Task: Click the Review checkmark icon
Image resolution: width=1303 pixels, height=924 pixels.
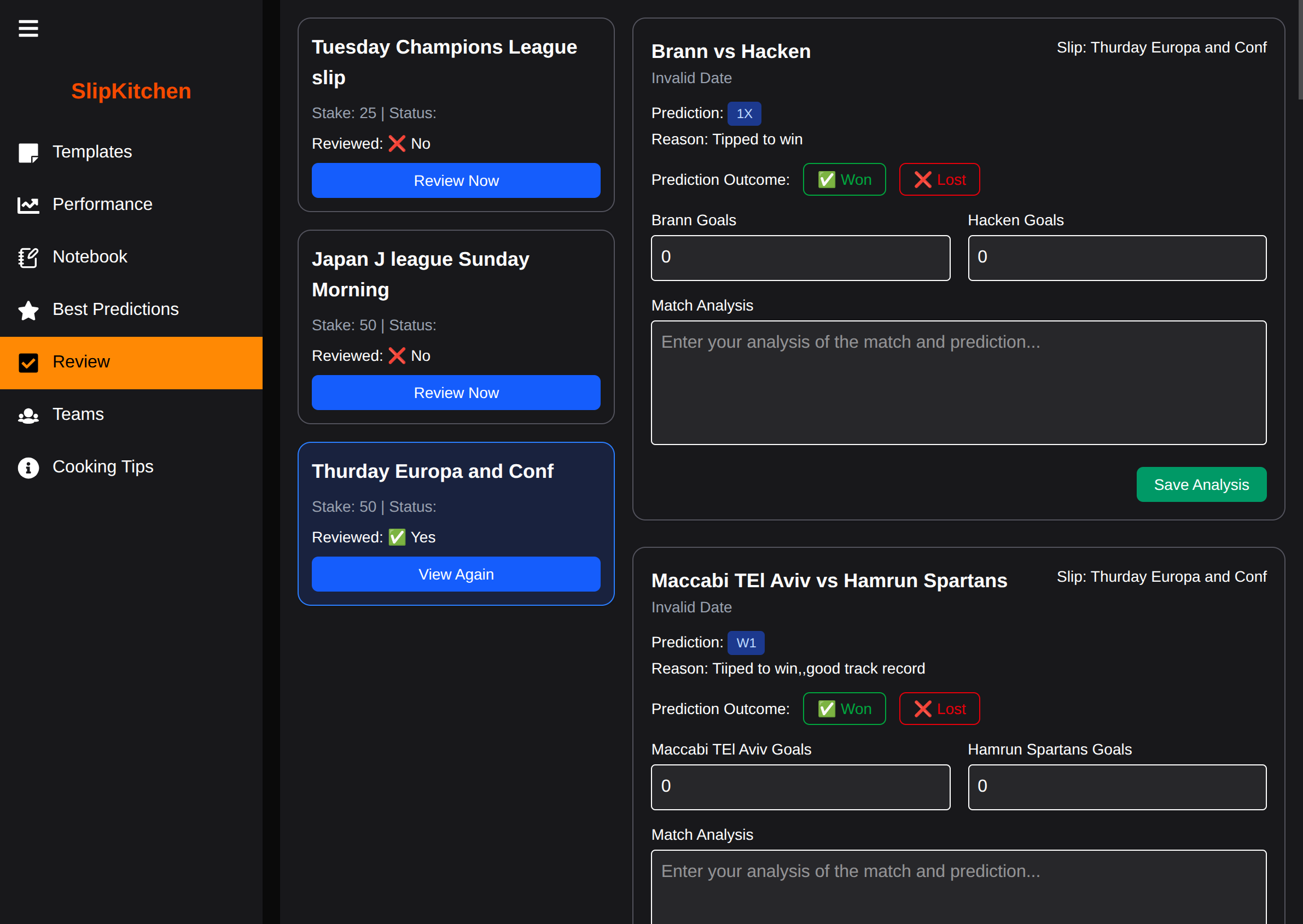Action: pos(28,362)
